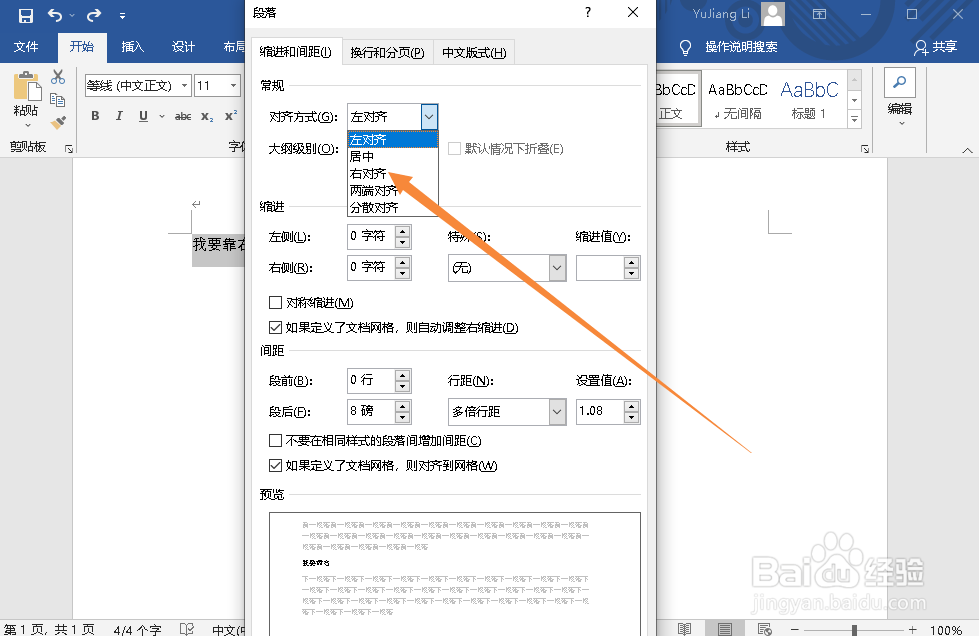Apply strikethrough (abc) formatting

183,116
